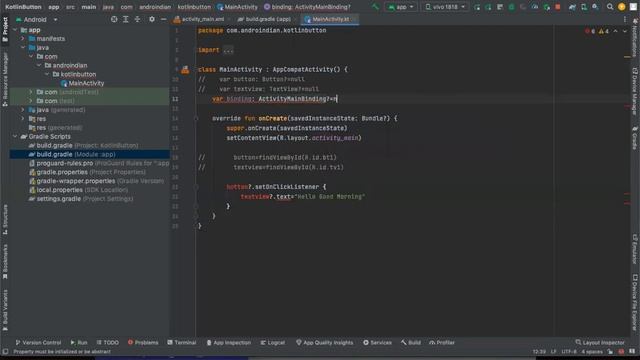Open the Android project view dropdown
Image resolution: width=640 pixels, height=360 pixels.
pyautogui.click(x=37, y=19)
